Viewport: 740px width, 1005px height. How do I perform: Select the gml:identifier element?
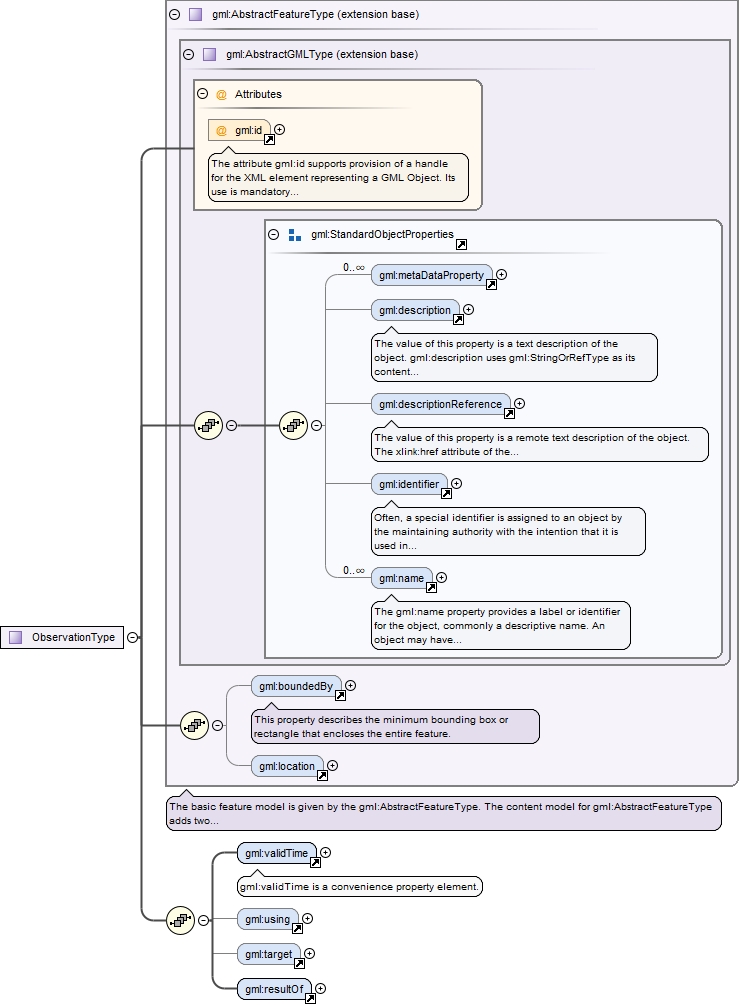409,484
